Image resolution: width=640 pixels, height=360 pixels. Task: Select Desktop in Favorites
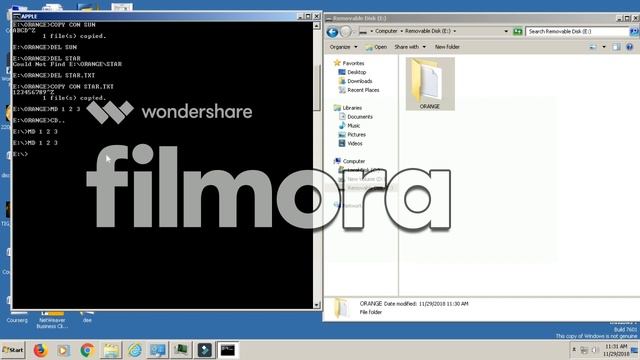pos(357,72)
